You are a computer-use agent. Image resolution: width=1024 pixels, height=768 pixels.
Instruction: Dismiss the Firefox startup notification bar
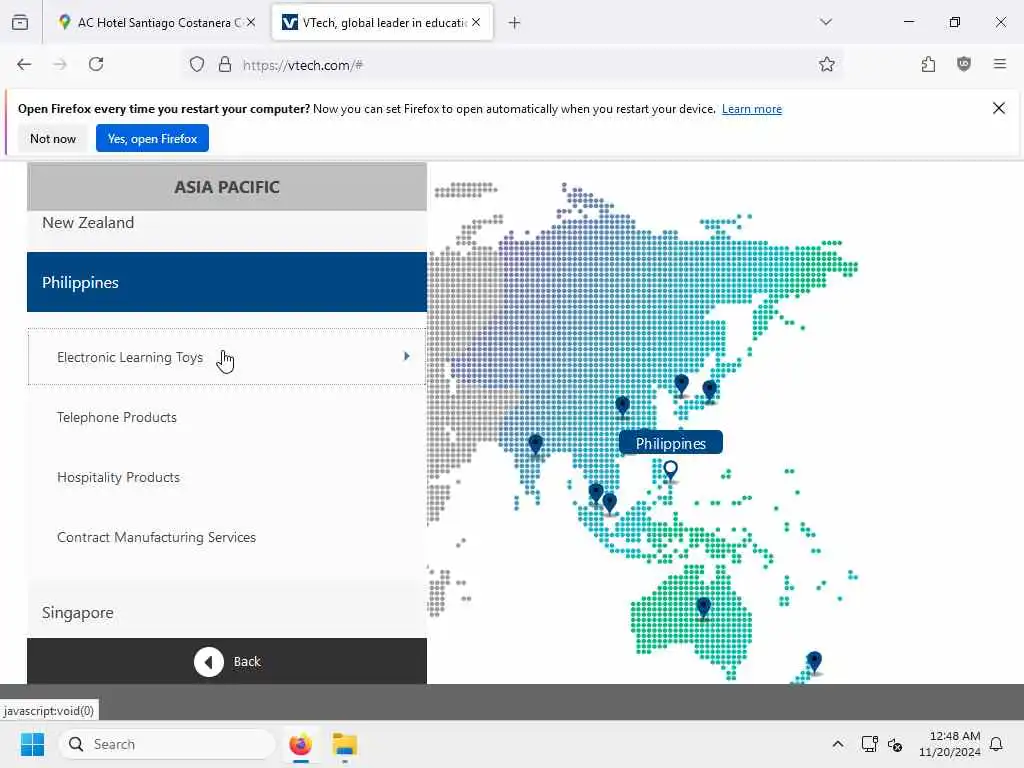click(999, 108)
